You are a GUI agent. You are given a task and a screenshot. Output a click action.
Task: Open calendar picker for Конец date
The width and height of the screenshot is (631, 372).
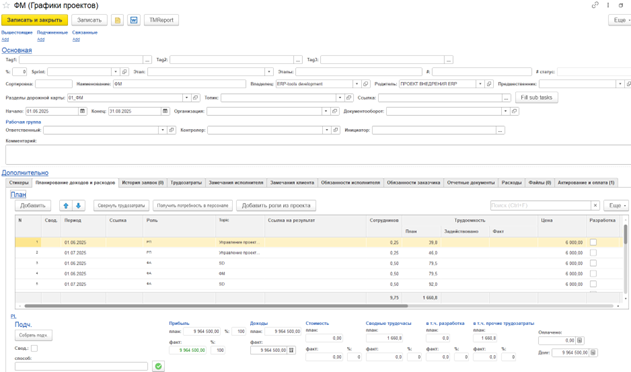tap(165, 111)
